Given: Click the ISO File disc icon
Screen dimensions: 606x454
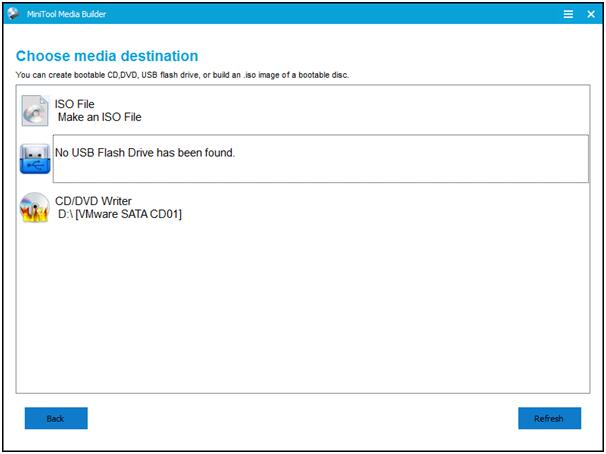Looking at the screenshot, I should [35, 111].
